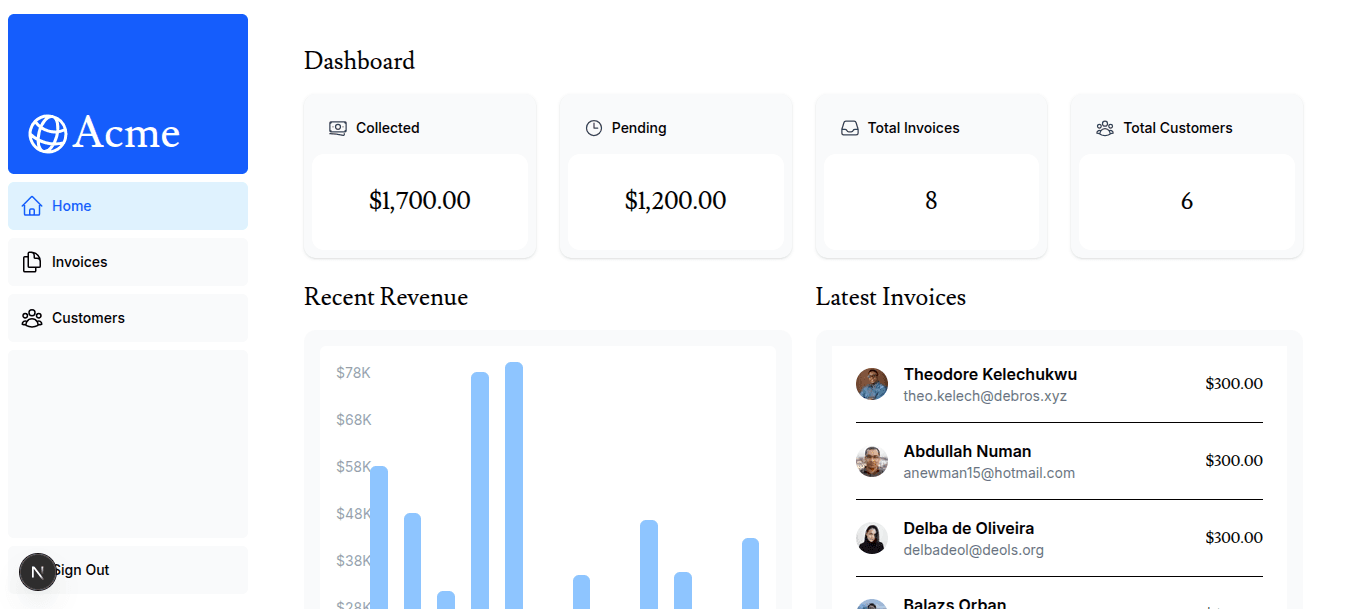Image resolution: width=1347 pixels, height=609 pixels.
Task: Click the total customers value 6
Action: 1187,201
